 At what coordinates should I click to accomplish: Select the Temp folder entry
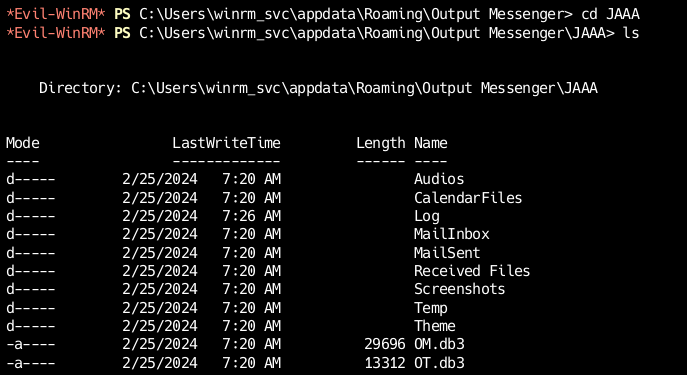tap(431, 308)
